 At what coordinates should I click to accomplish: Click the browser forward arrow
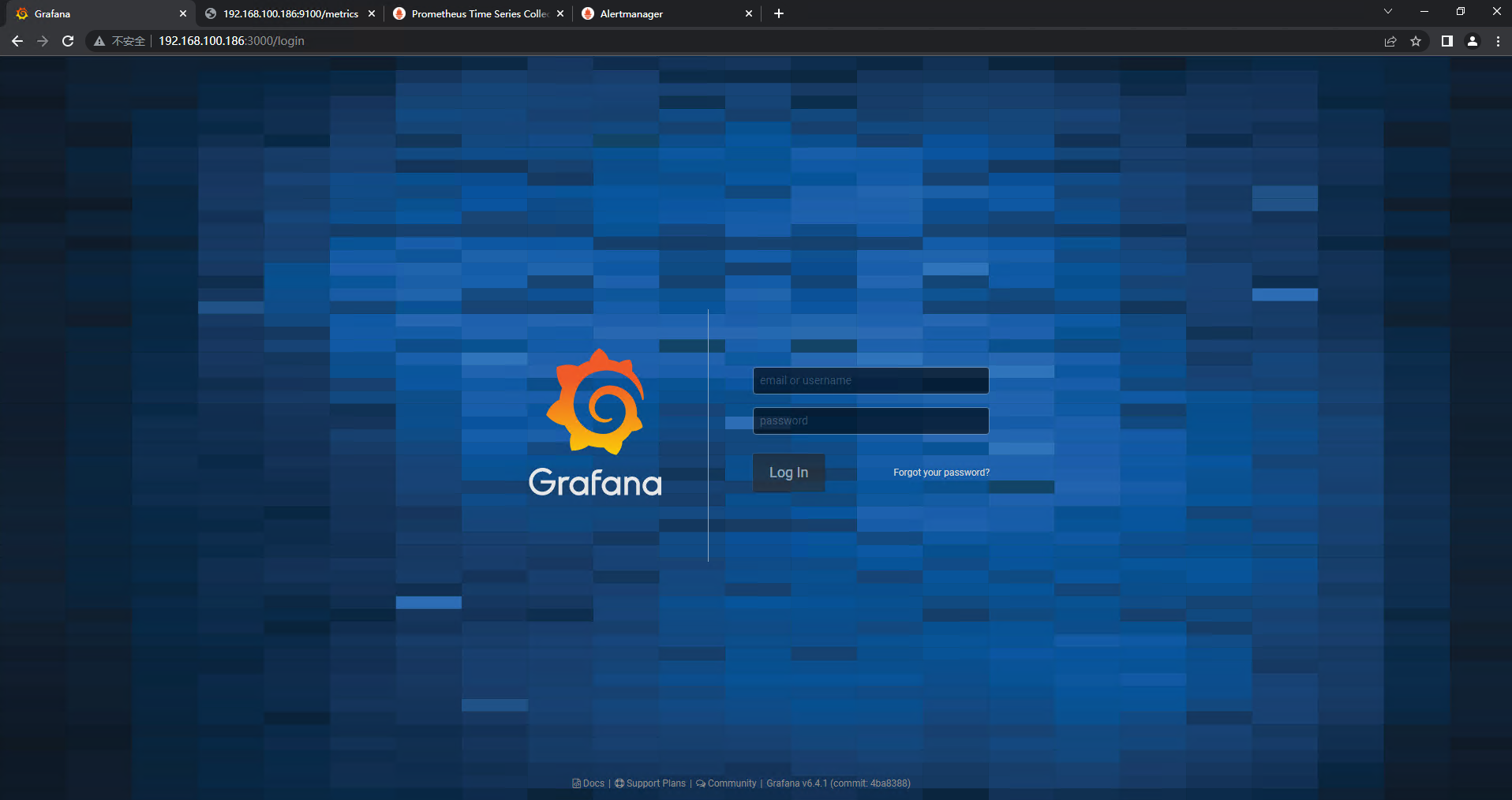43,41
